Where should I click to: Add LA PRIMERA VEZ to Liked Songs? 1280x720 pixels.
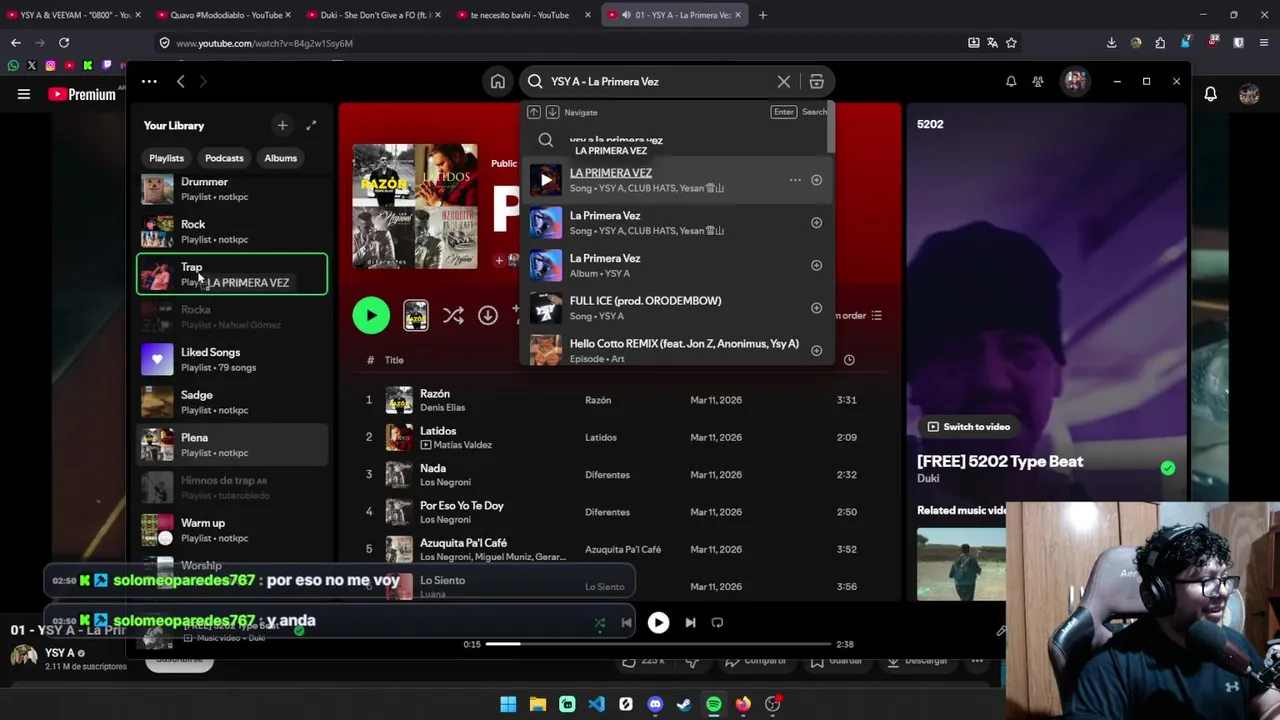coord(816,180)
